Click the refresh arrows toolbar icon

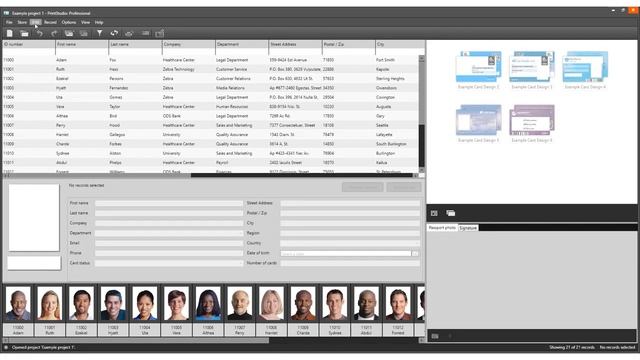[x=114, y=33]
